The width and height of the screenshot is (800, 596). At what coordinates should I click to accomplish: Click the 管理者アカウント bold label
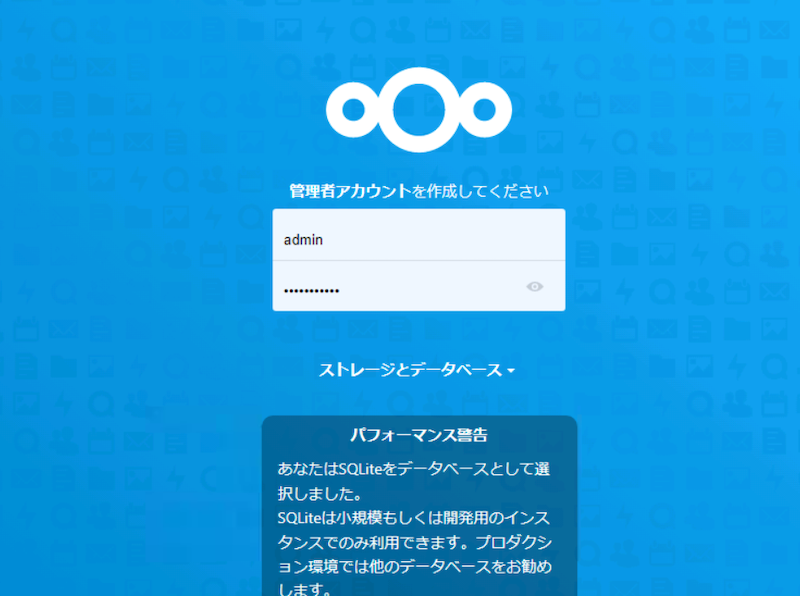coord(350,191)
